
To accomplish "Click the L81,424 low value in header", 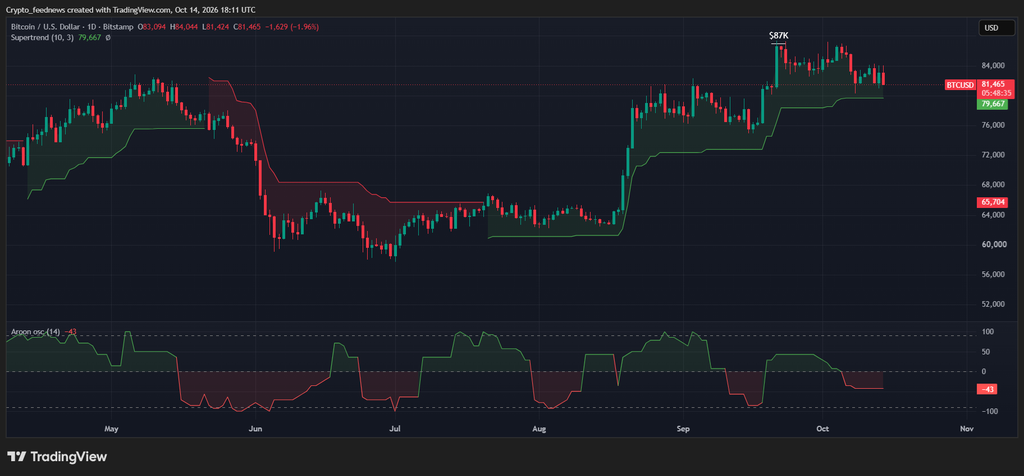I will tap(214, 27).
